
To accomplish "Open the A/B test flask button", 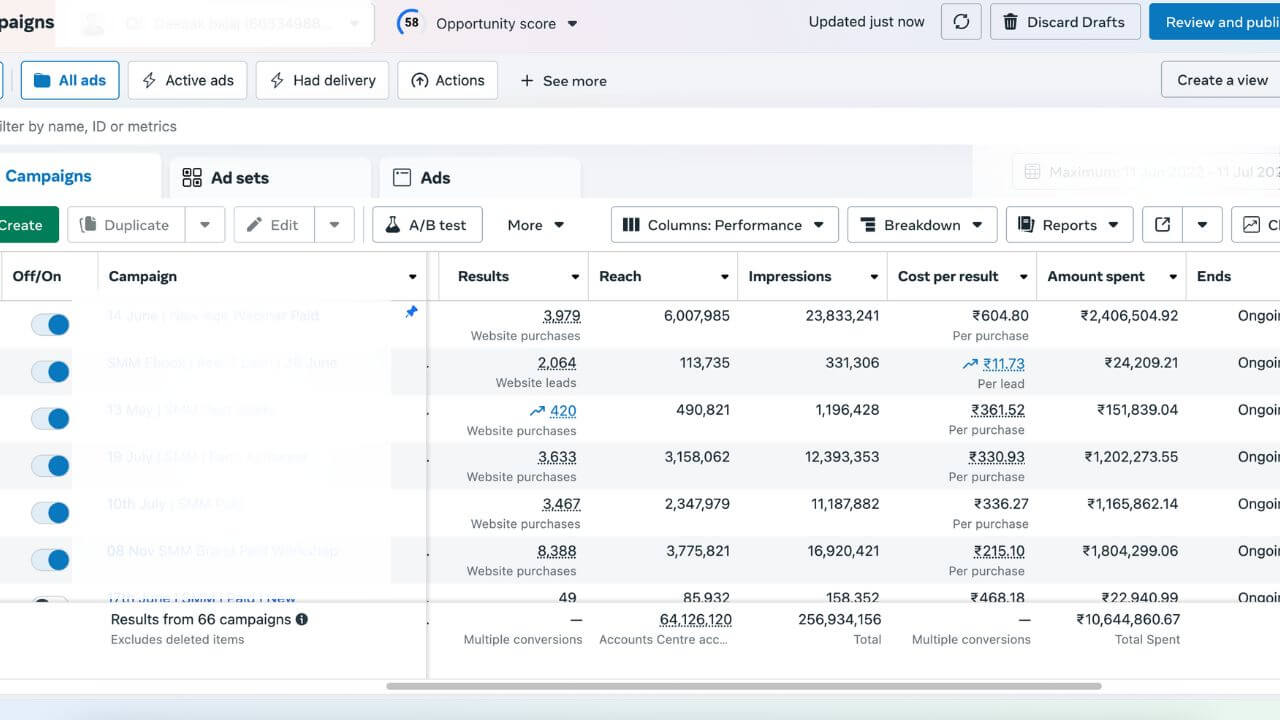I will [427, 225].
